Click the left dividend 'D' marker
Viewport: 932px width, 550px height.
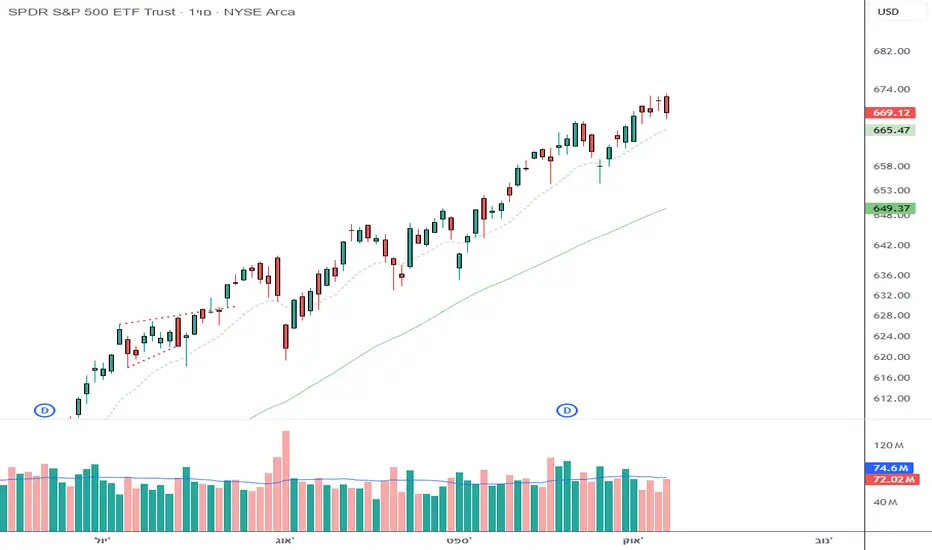pyautogui.click(x=44, y=410)
